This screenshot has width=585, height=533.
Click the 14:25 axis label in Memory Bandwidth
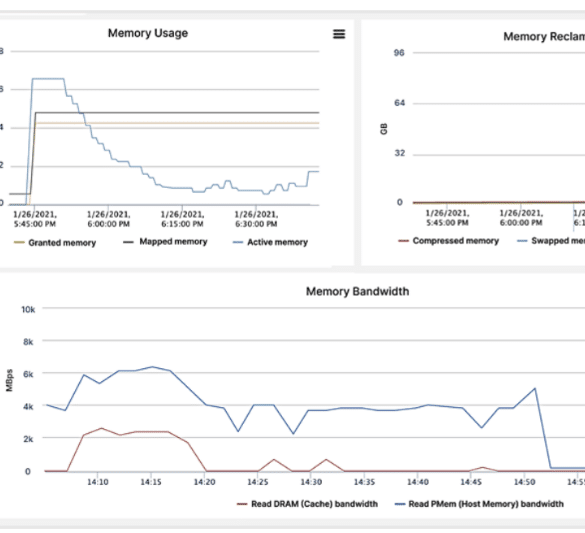pos(258,482)
